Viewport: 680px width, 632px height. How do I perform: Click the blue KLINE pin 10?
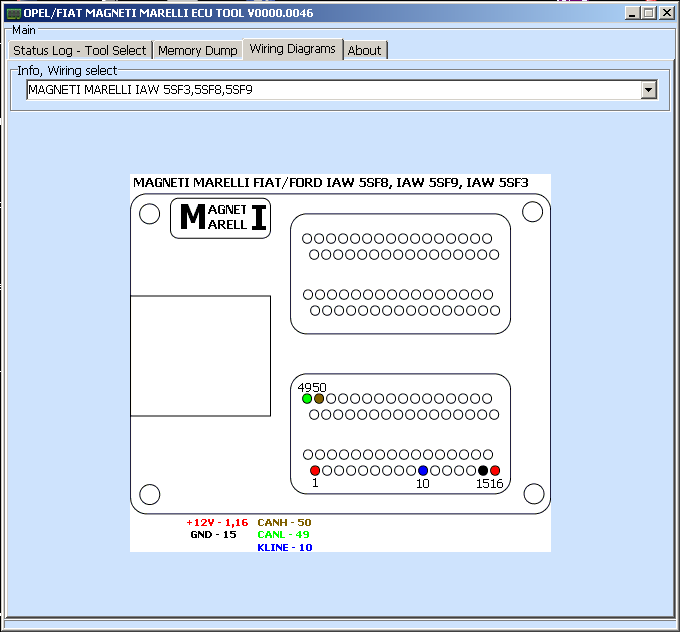click(423, 470)
